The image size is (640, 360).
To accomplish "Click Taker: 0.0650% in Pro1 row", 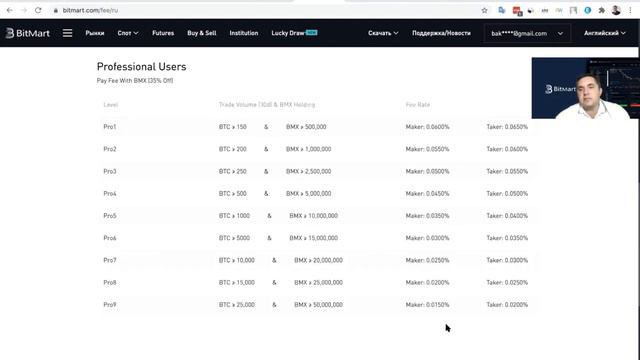I will 507,127.
